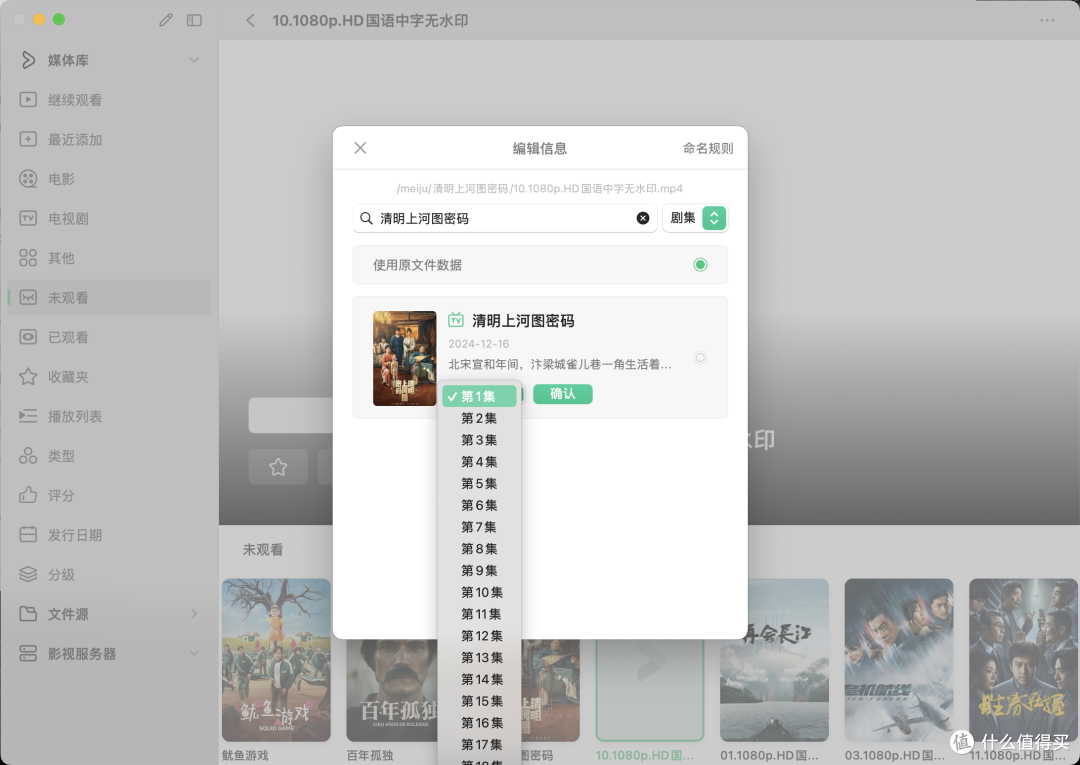The width and height of the screenshot is (1080, 765).
Task: Choose 第17集 in episode list
Action: tap(479, 744)
